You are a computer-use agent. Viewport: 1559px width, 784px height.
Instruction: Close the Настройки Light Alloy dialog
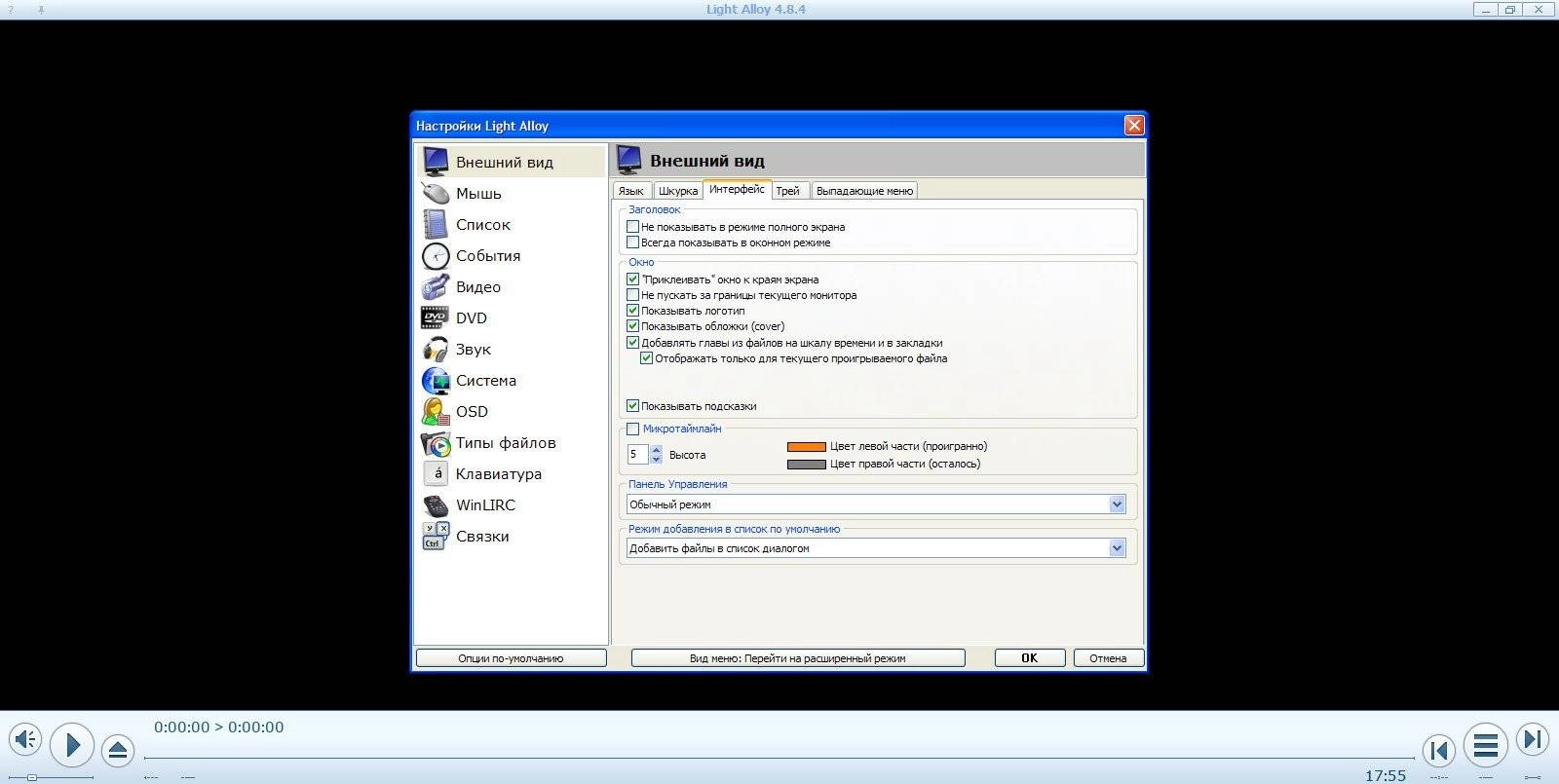tap(1133, 126)
